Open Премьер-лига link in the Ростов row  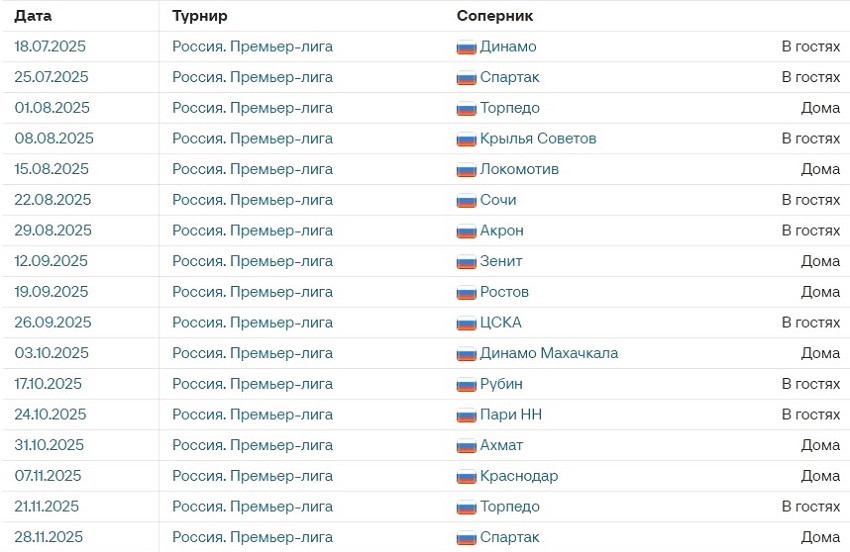click(253, 292)
